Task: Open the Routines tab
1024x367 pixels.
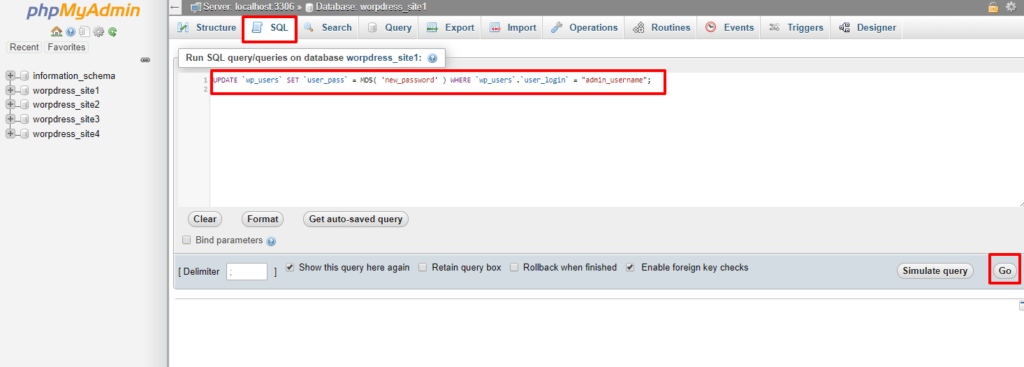Action: coord(662,27)
